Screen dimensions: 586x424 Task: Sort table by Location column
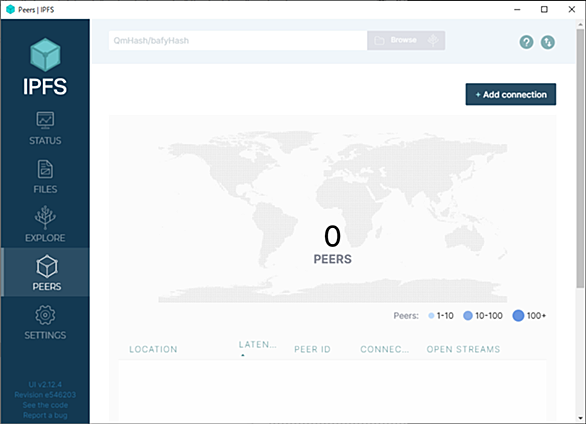tap(153, 349)
